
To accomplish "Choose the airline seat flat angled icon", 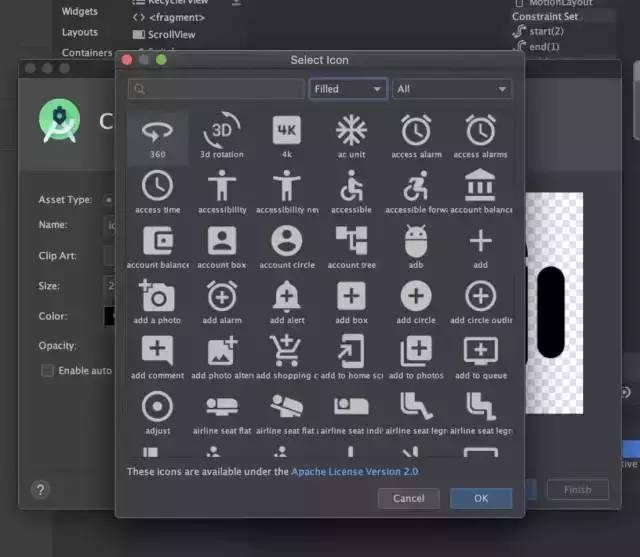I will coord(287,413).
